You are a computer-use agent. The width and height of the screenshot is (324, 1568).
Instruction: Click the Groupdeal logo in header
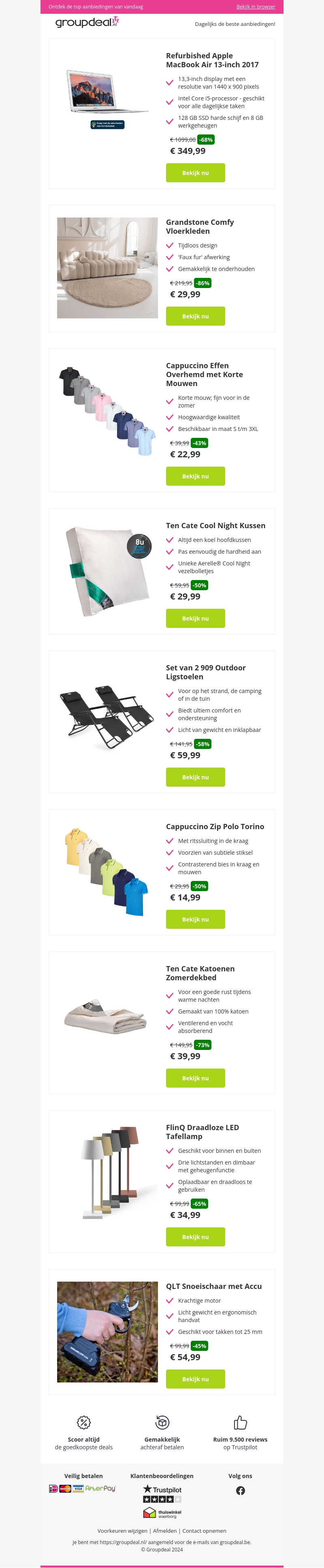point(87,23)
